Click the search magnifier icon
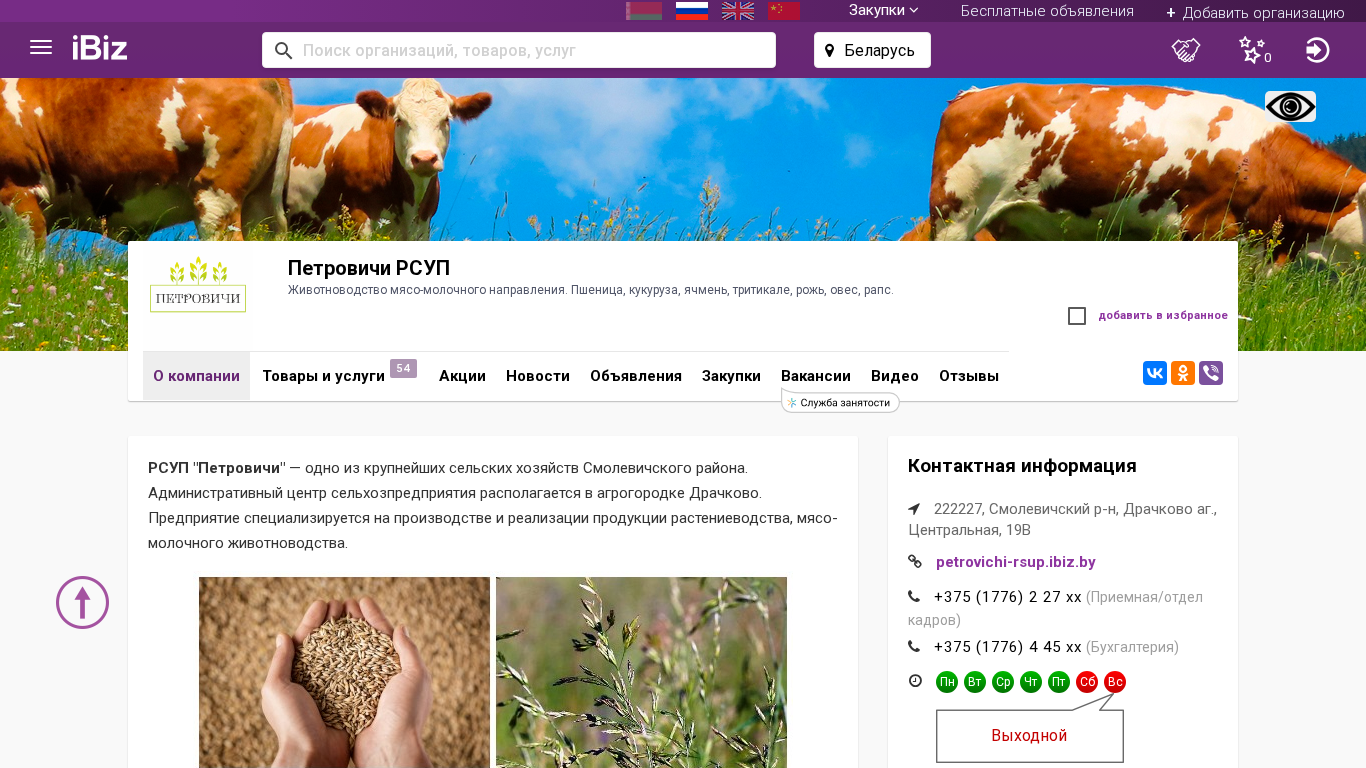This screenshot has height=768, width=1366. click(x=283, y=50)
